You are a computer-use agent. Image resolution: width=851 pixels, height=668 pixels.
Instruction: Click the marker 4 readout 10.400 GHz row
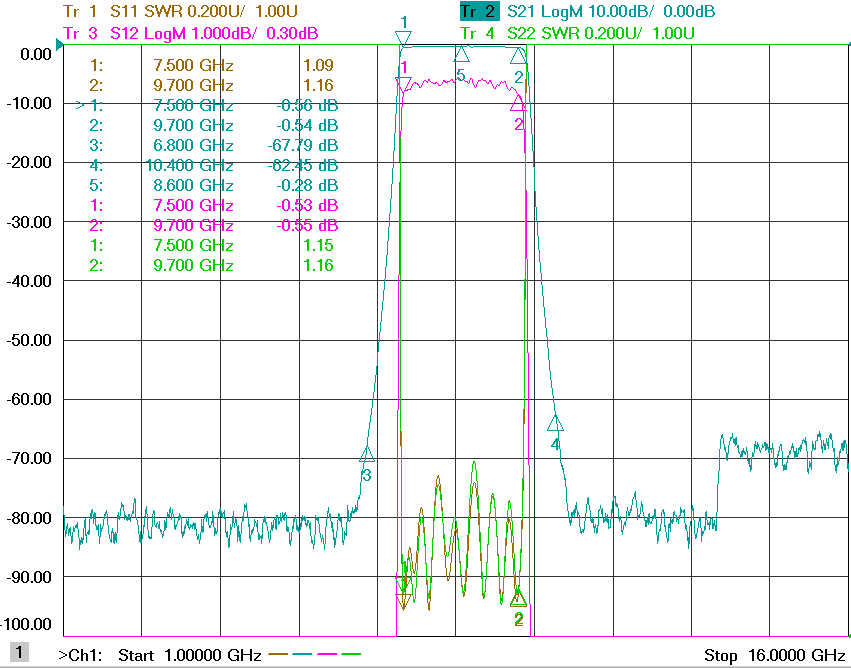214,166
